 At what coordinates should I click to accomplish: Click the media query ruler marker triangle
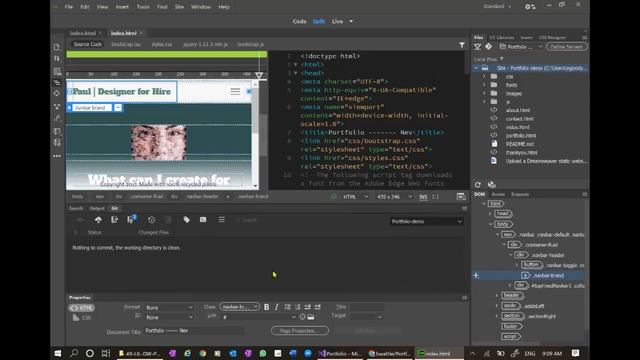(x=259, y=75)
